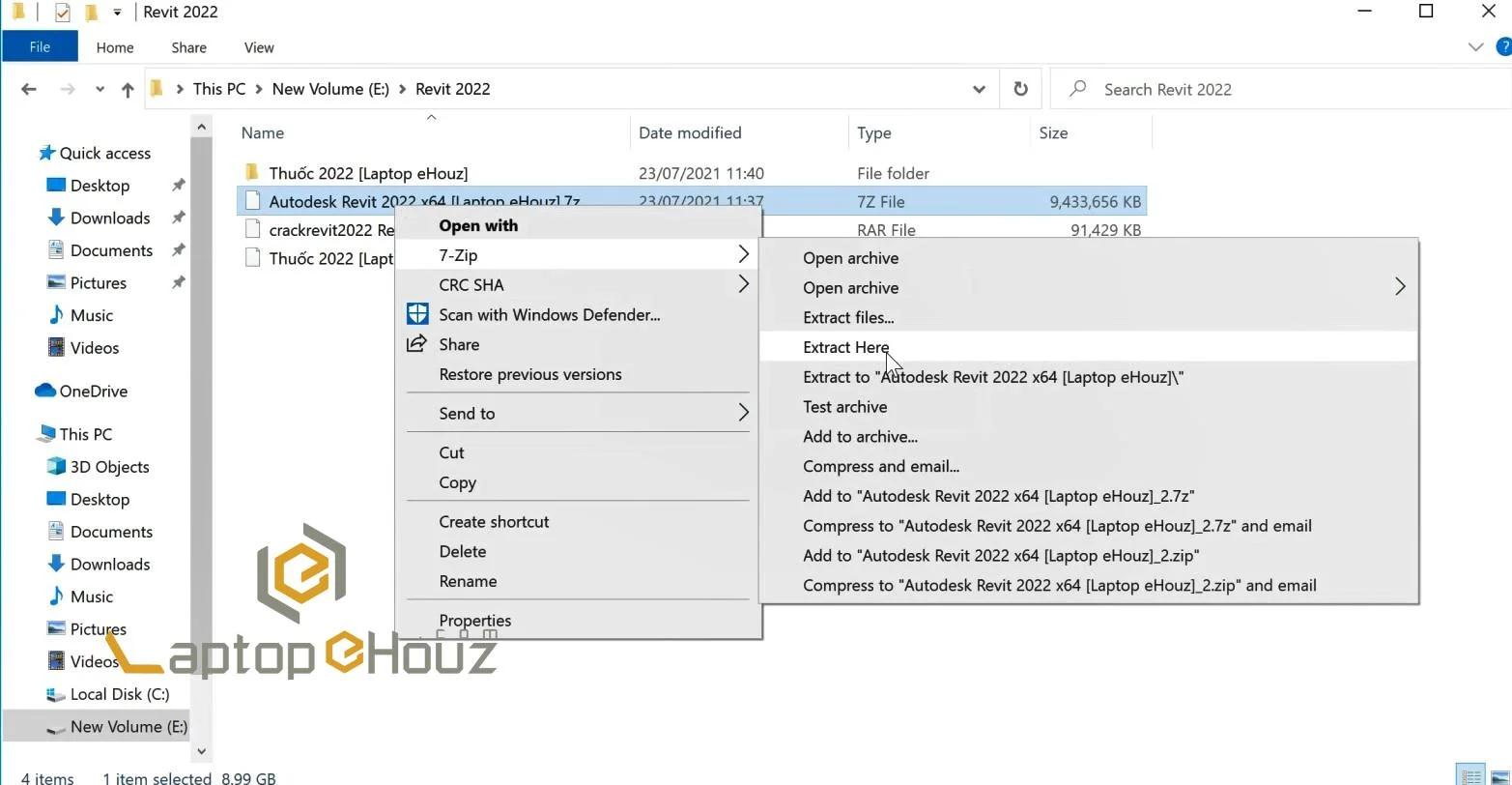Open Properties from context menu
The image size is (1512, 785).
pyautogui.click(x=578, y=621)
